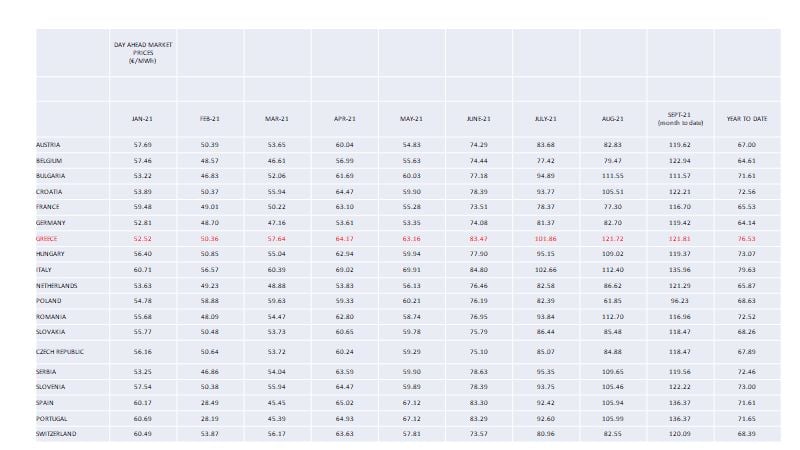
Task: Click the PORTUGAL row label
Action: pyautogui.click(x=52, y=419)
